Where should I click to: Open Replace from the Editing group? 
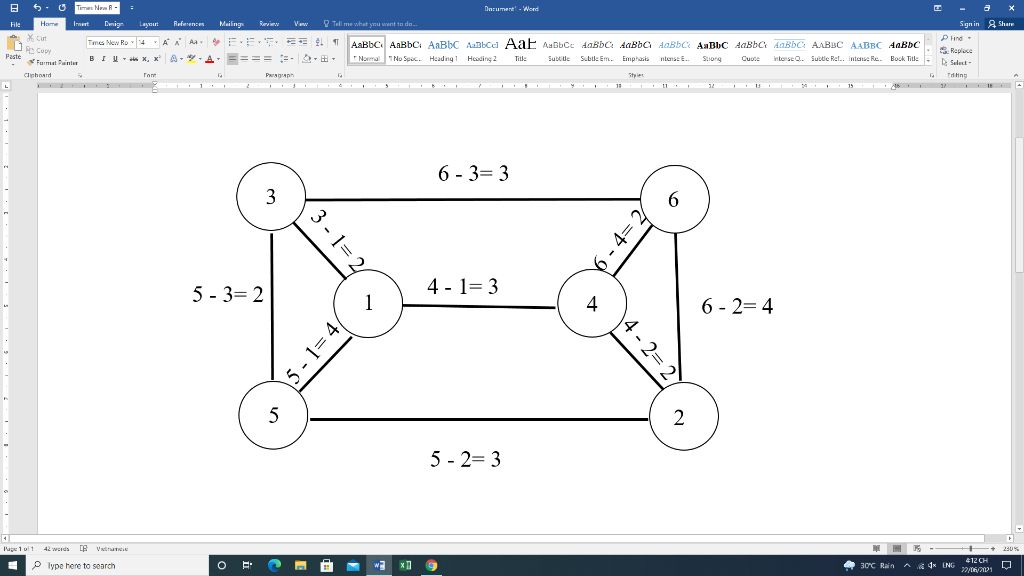click(x=956, y=50)
